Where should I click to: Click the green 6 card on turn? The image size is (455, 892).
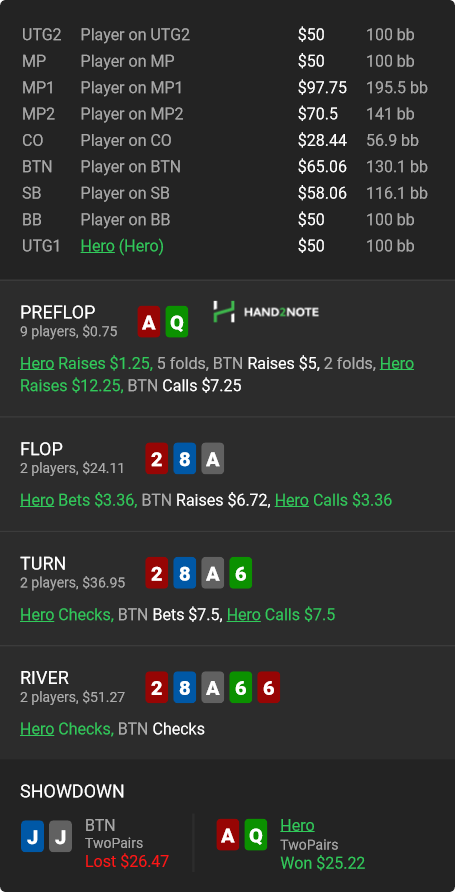coord(241,573)
